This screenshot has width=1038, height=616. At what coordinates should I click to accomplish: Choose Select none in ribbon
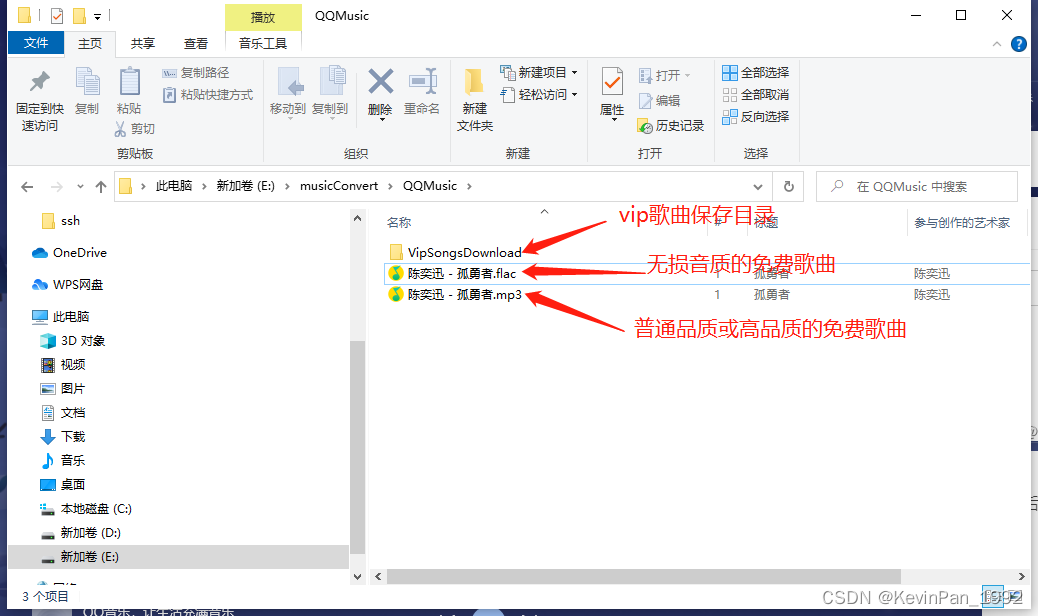(x=756, y=95)
